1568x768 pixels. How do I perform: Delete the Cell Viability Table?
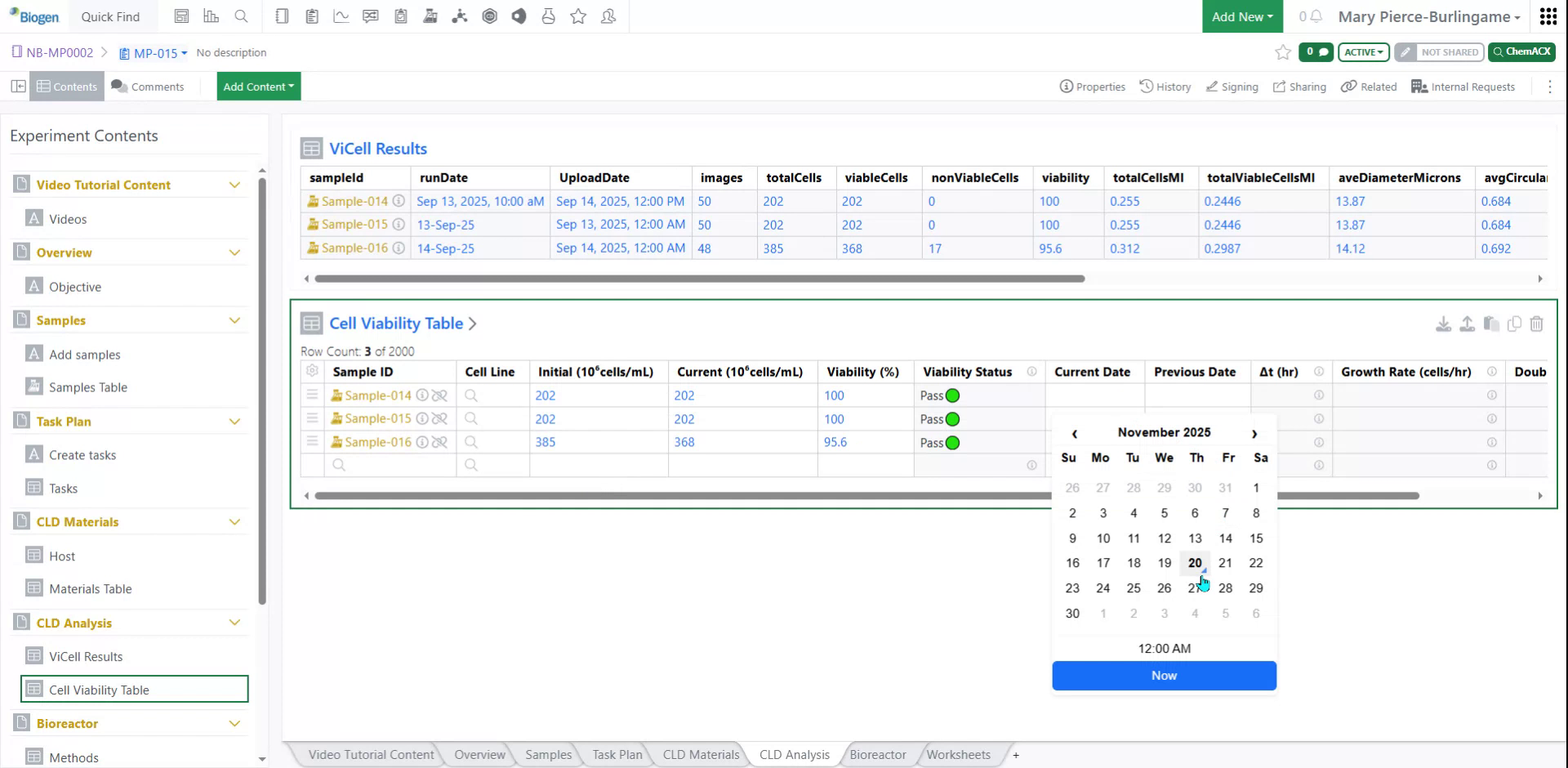pos(1538,324)
